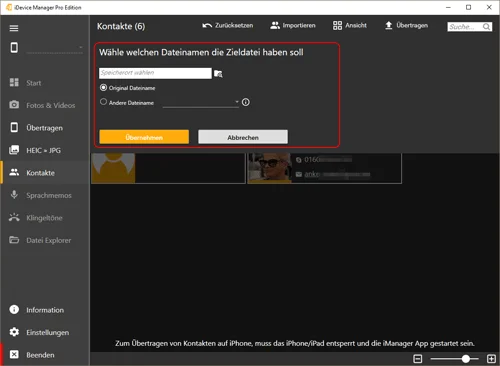Open the HEIC » JPG converter
This screenshot has width=500, height=366.
click(44, 150)
